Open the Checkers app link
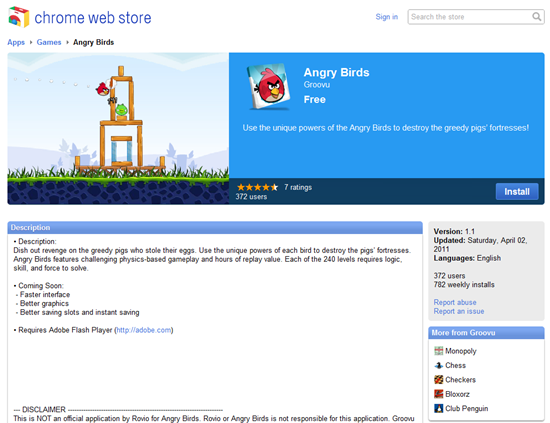The width and height of the screenshot is (550, 423). pyautogui.click(x=460, y=380)
